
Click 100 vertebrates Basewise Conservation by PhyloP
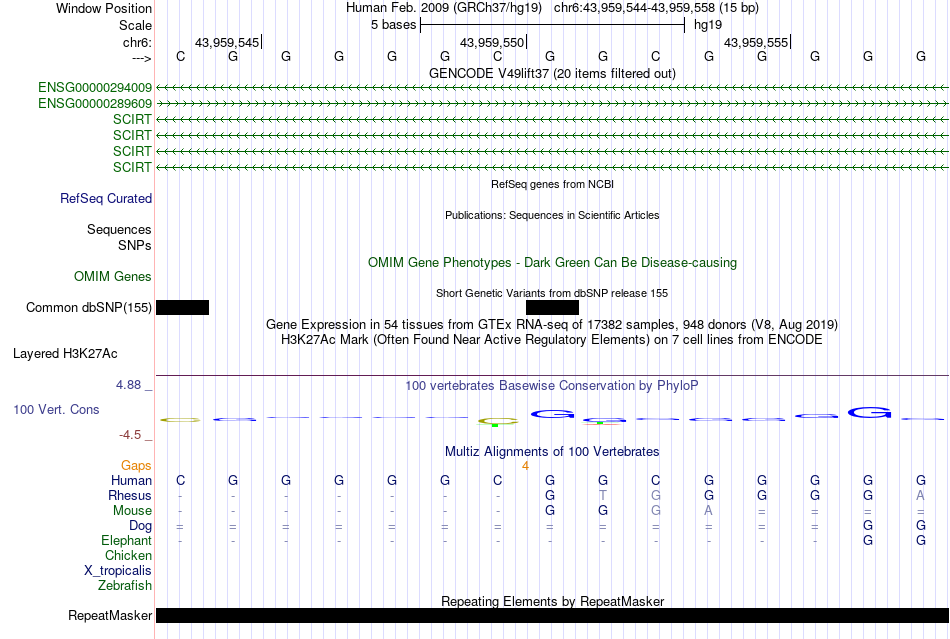552,386
